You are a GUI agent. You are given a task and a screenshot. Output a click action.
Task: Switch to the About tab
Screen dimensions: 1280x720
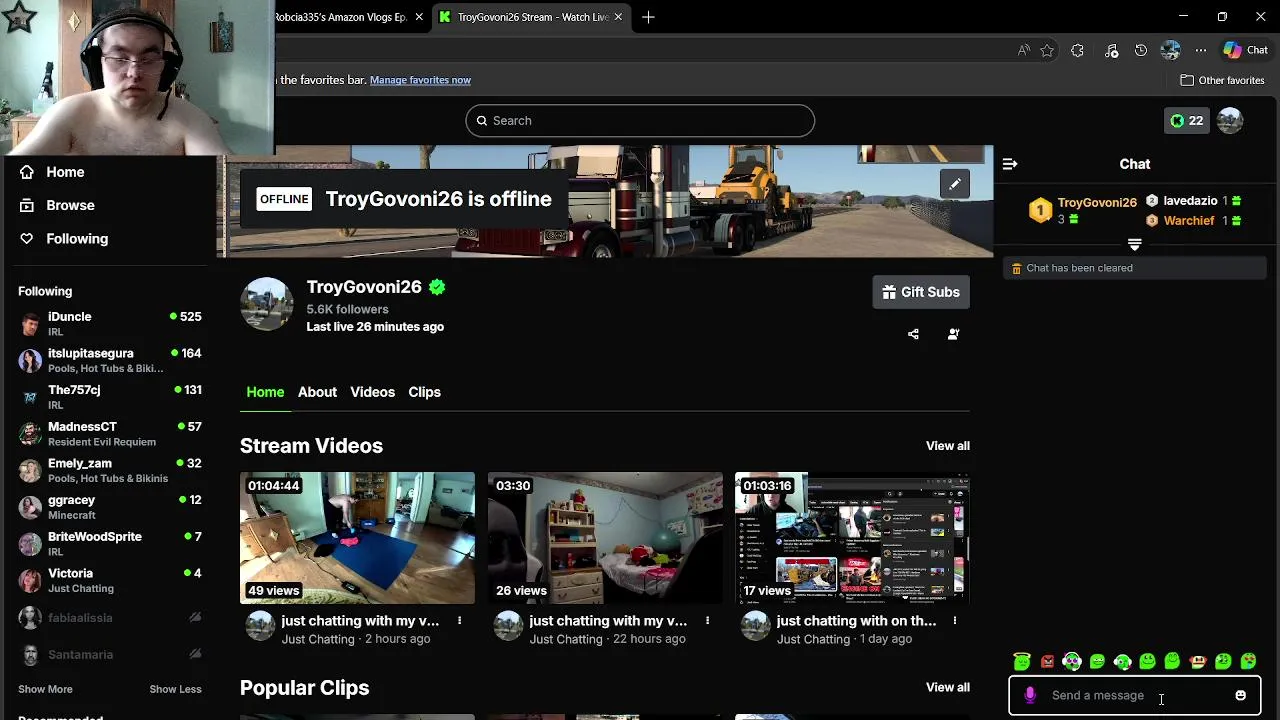pyautogui.click(x=317, y=392)
